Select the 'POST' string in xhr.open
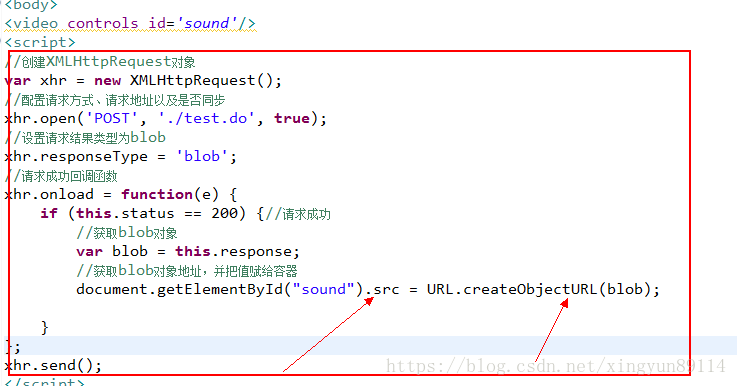 tap(112, 118)
